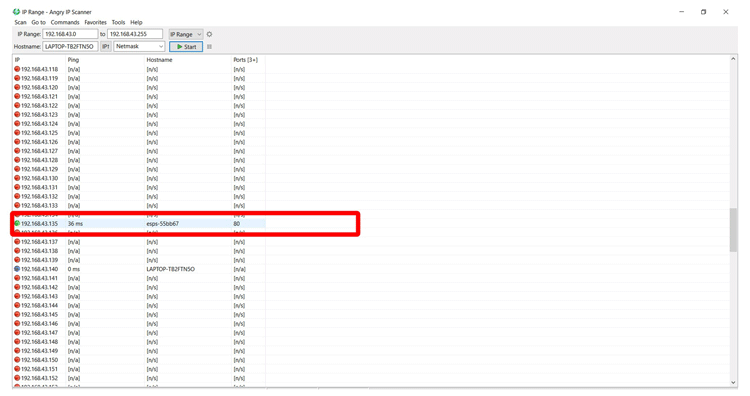Select the row 192.168.43.135

(x=139, y=223)
